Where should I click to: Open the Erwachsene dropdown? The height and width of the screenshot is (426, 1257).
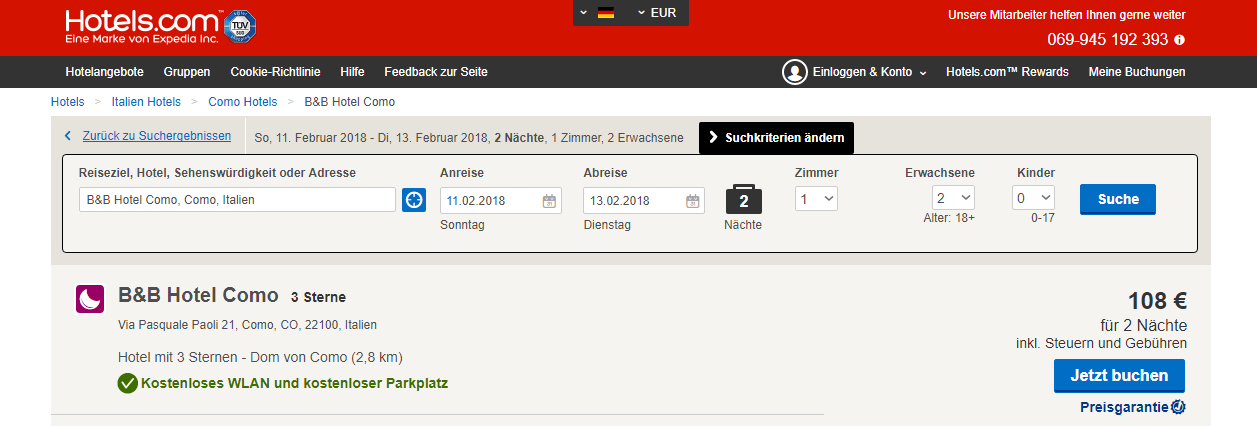[x=953, y=198]
